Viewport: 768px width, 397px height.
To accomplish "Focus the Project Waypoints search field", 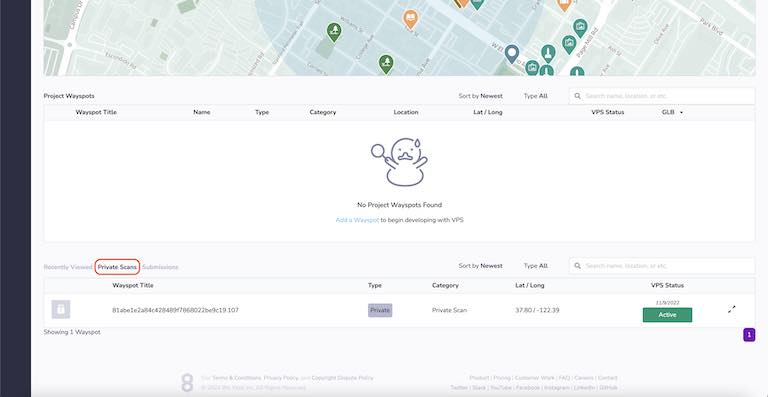I will click(662, 96).
